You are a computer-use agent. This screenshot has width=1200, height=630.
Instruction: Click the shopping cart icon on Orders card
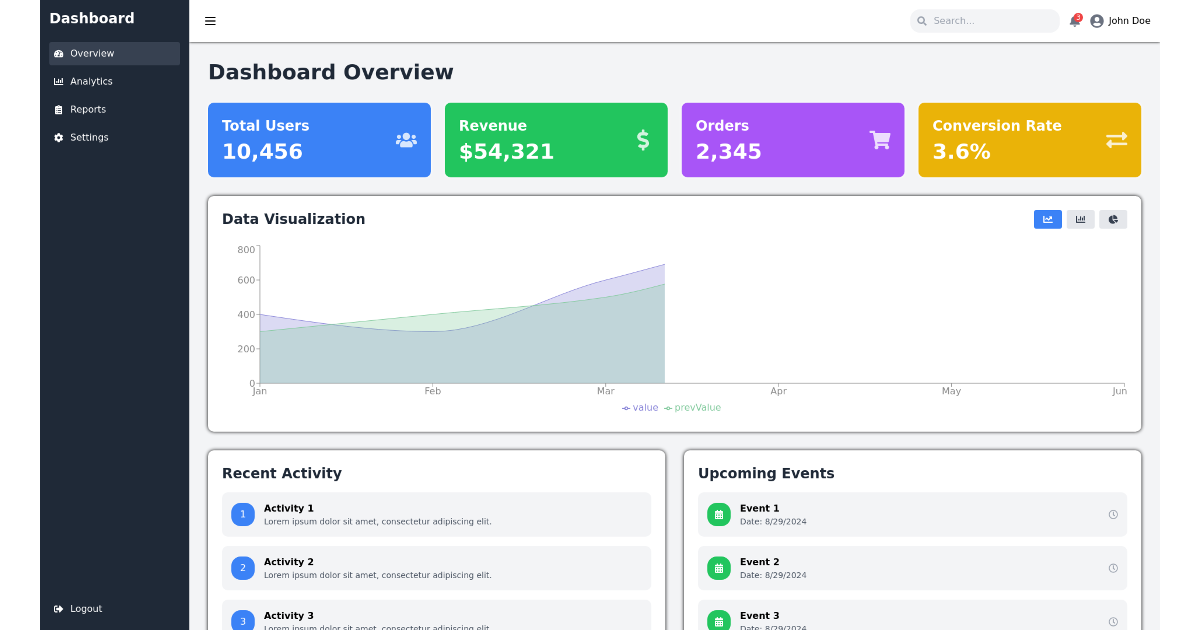click(880, 140)
